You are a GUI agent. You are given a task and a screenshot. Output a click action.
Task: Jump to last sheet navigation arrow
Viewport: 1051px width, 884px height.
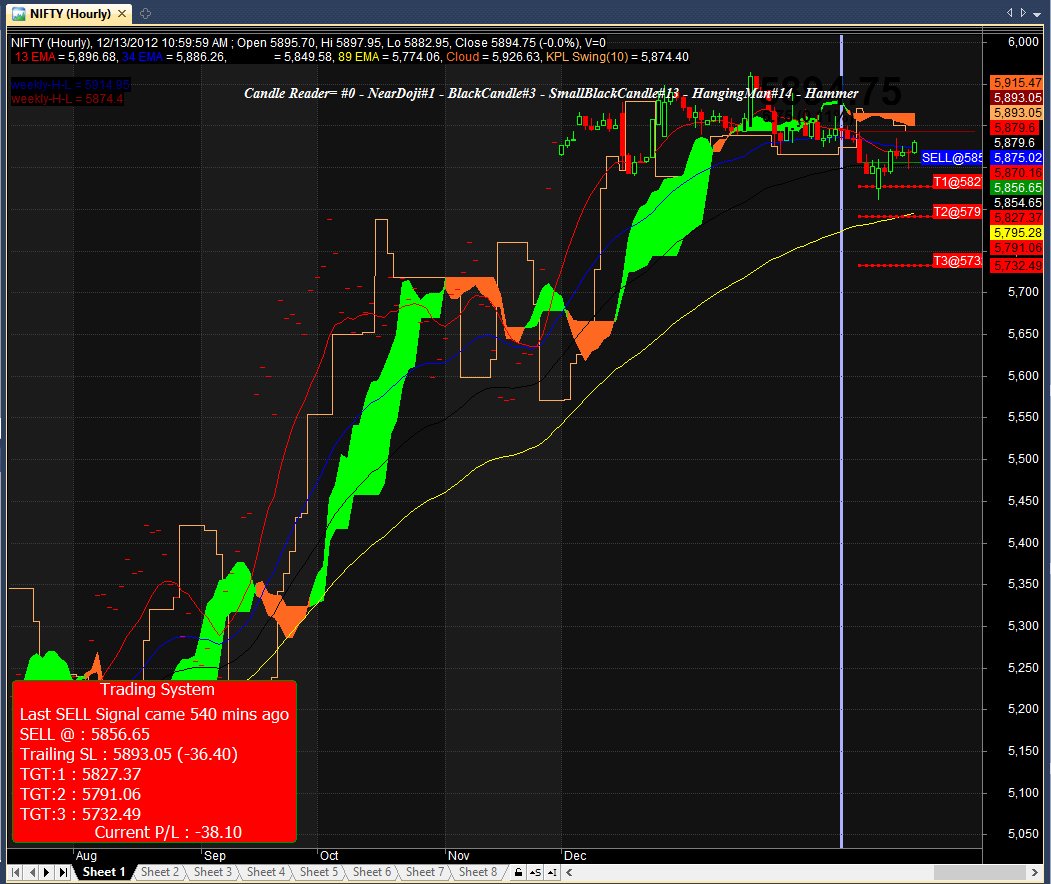point(63,872)
